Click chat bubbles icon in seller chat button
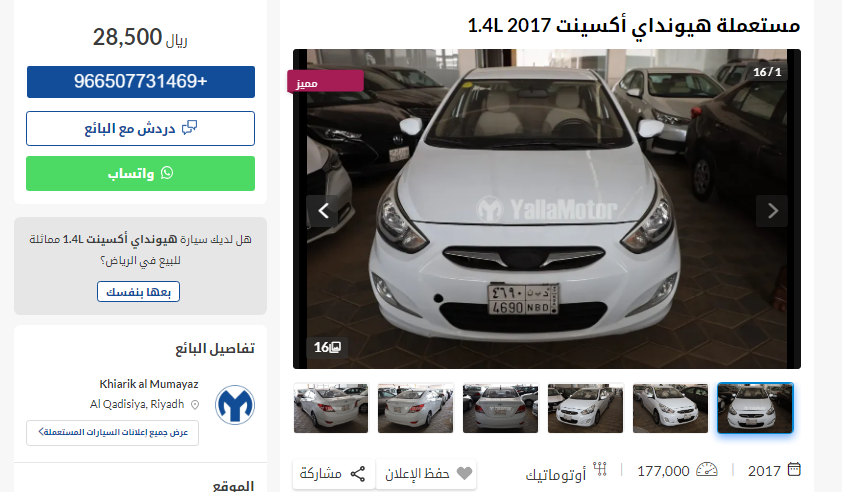Viewport: 842px width, 492px height. pyautogui.click(x=189, y=128)
